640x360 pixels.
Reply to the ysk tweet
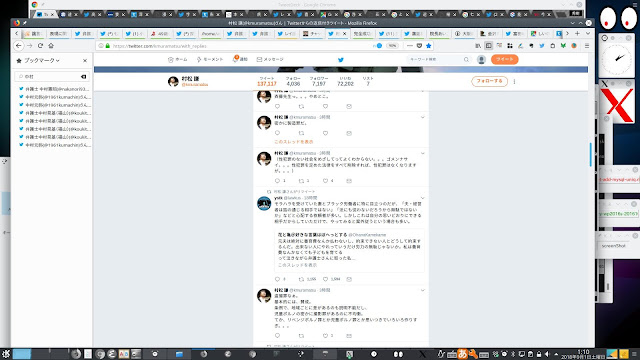(278, 279)
